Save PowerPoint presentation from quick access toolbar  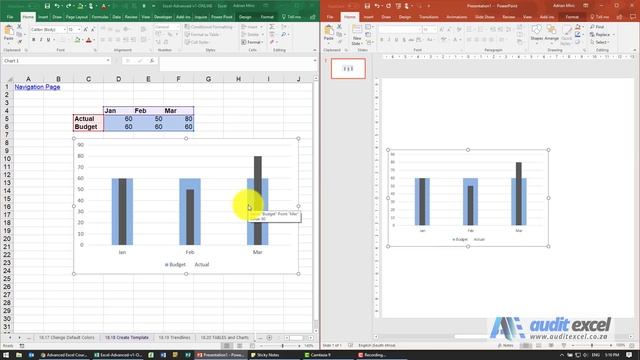367,6
